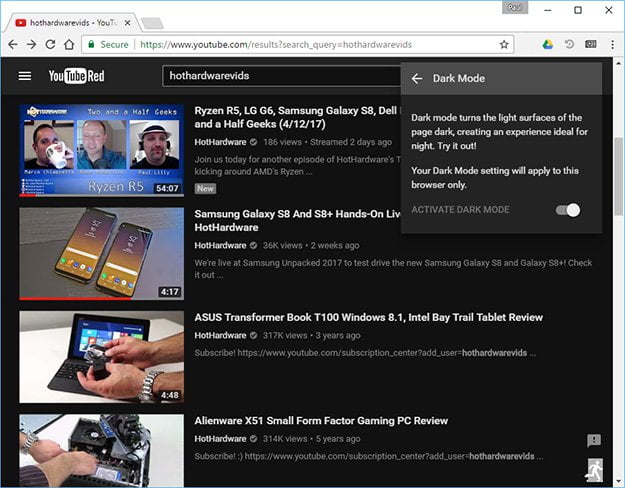Click the verified badge next to 186 views
625x488 pixels.
coord(254,142)
